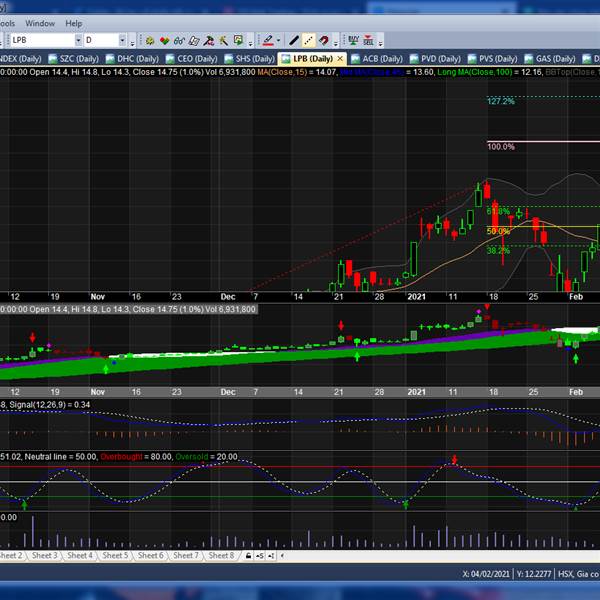Click the Oversold = 20.00 label
This screenshot has width=600, height=600.
(206, 457)
